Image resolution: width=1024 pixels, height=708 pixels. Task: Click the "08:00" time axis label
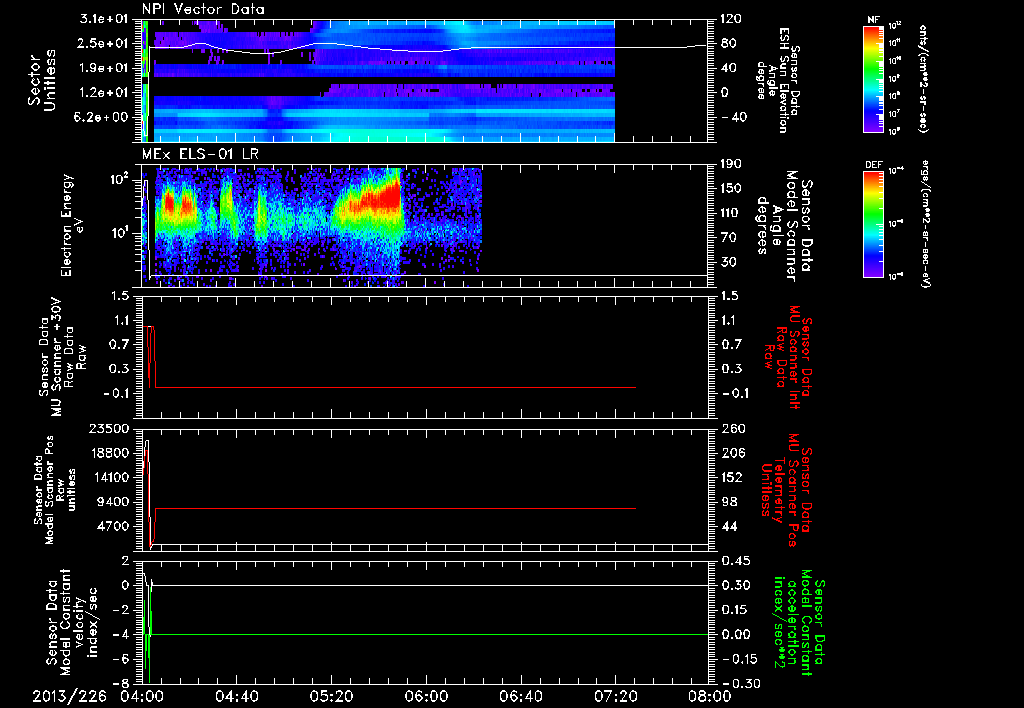tap(709, 696)
